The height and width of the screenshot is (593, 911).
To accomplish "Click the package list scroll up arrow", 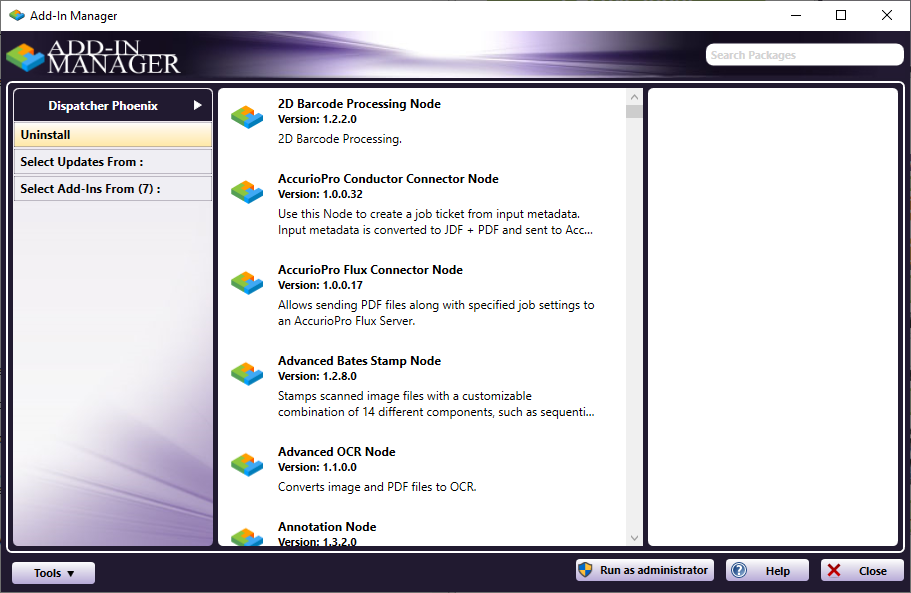I will click(634, 97).
